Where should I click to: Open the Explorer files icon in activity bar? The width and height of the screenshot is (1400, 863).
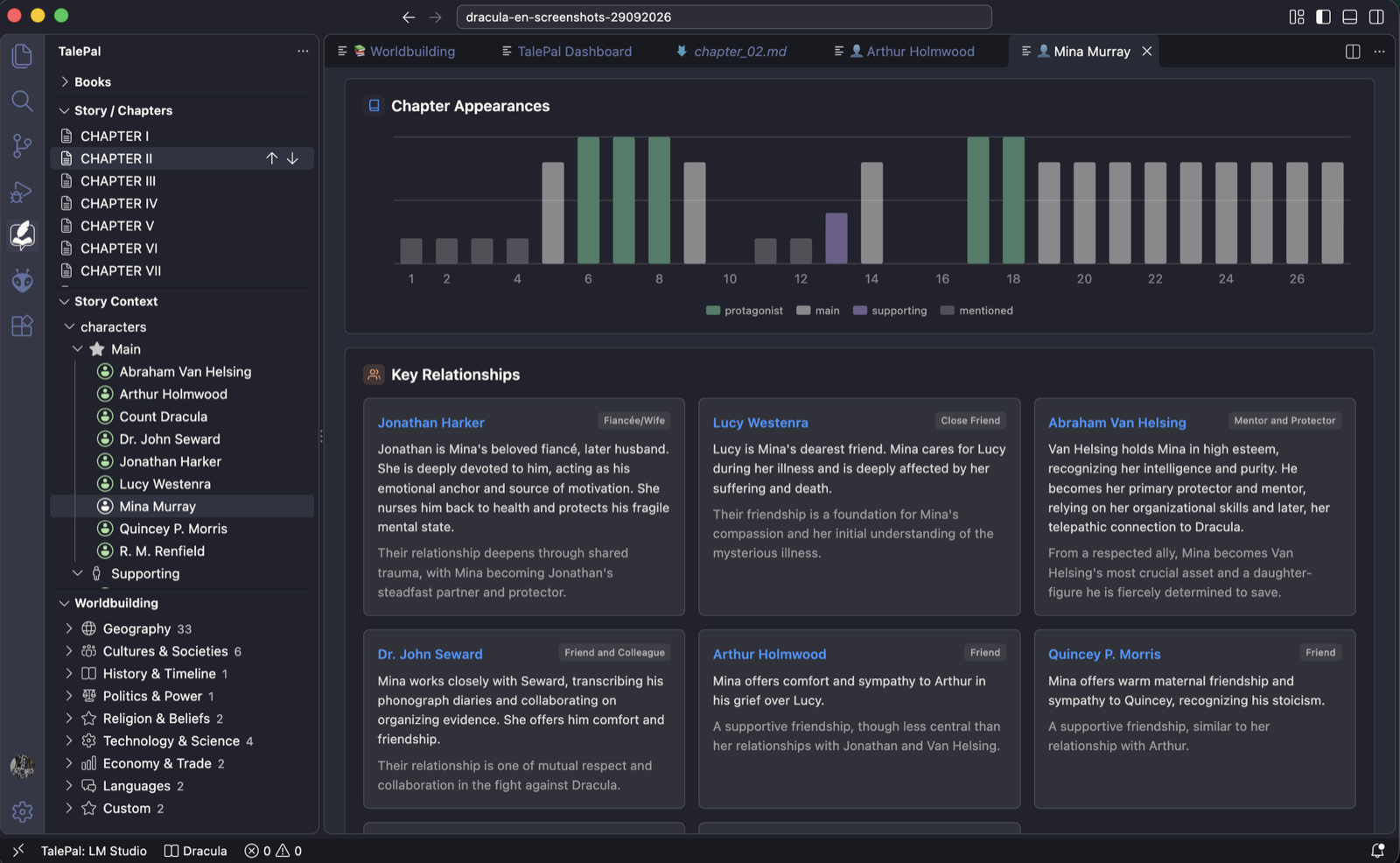click(x=22, y=56)
